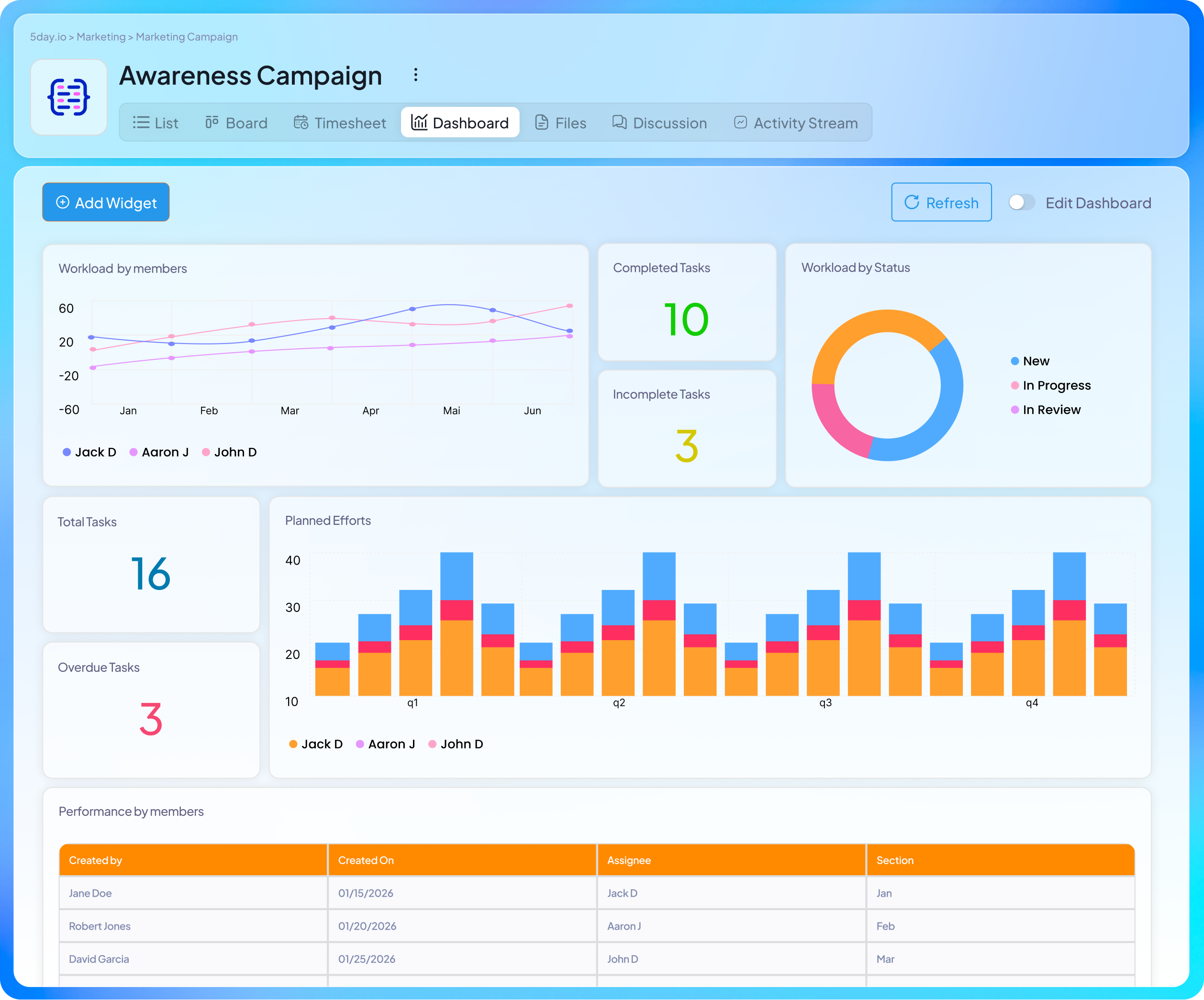Open the Files document icon

pyautogui.click(x=541, y=122)
